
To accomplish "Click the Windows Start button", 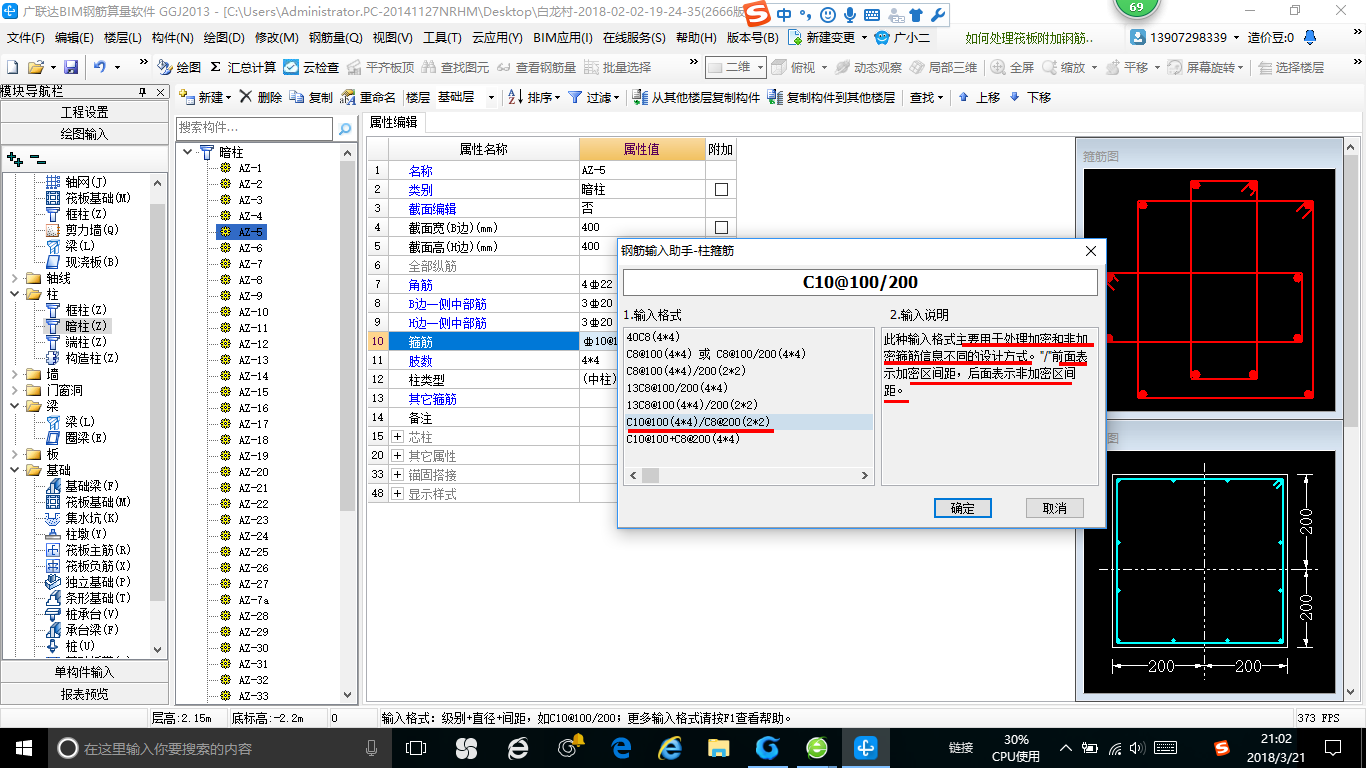I will tap(23, 748).
